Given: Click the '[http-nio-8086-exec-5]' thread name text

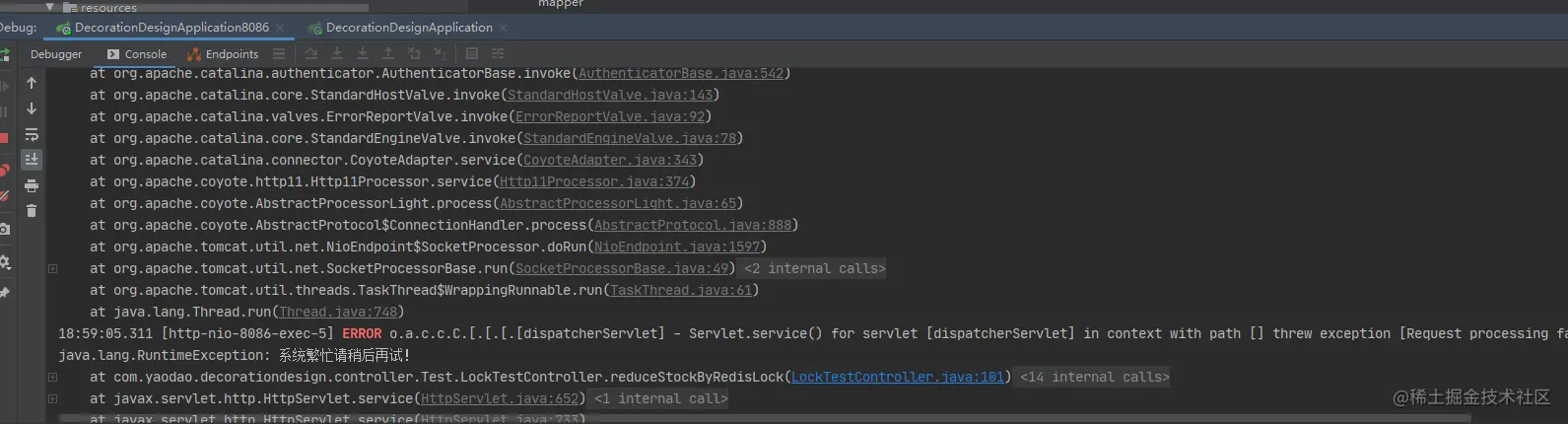Looking at the screenshot, I should 247,333.
